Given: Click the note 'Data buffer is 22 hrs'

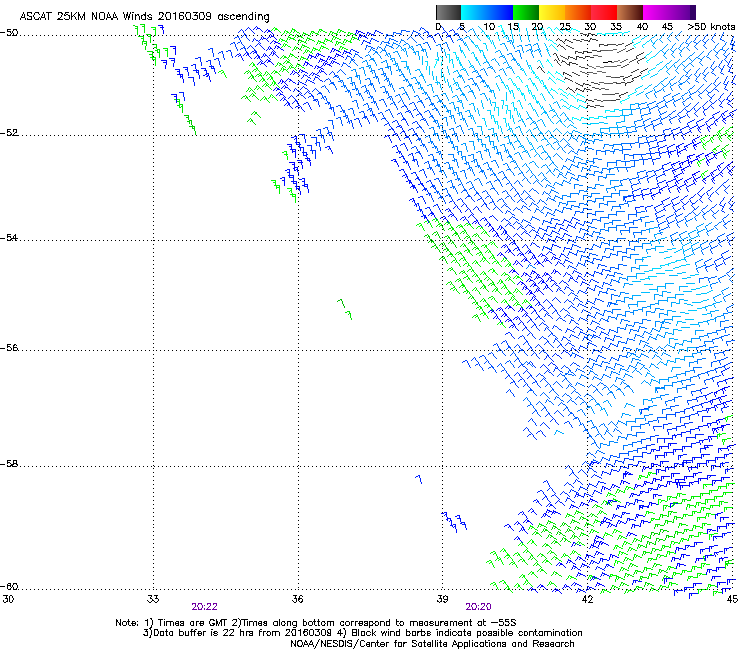Looking at the screenshot, I should coord(204,633).
